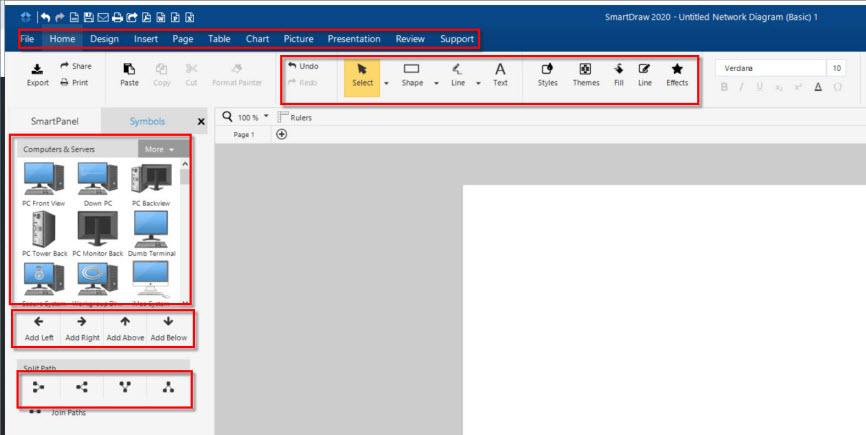Click the Undo arrow in the title bar
Screen dimensions: 866x435
[x=45, y=18]
